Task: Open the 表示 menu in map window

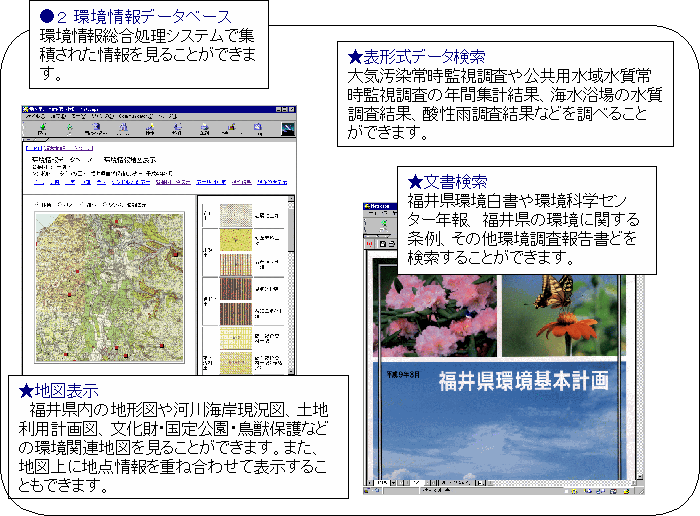Action: click(78, 116)
